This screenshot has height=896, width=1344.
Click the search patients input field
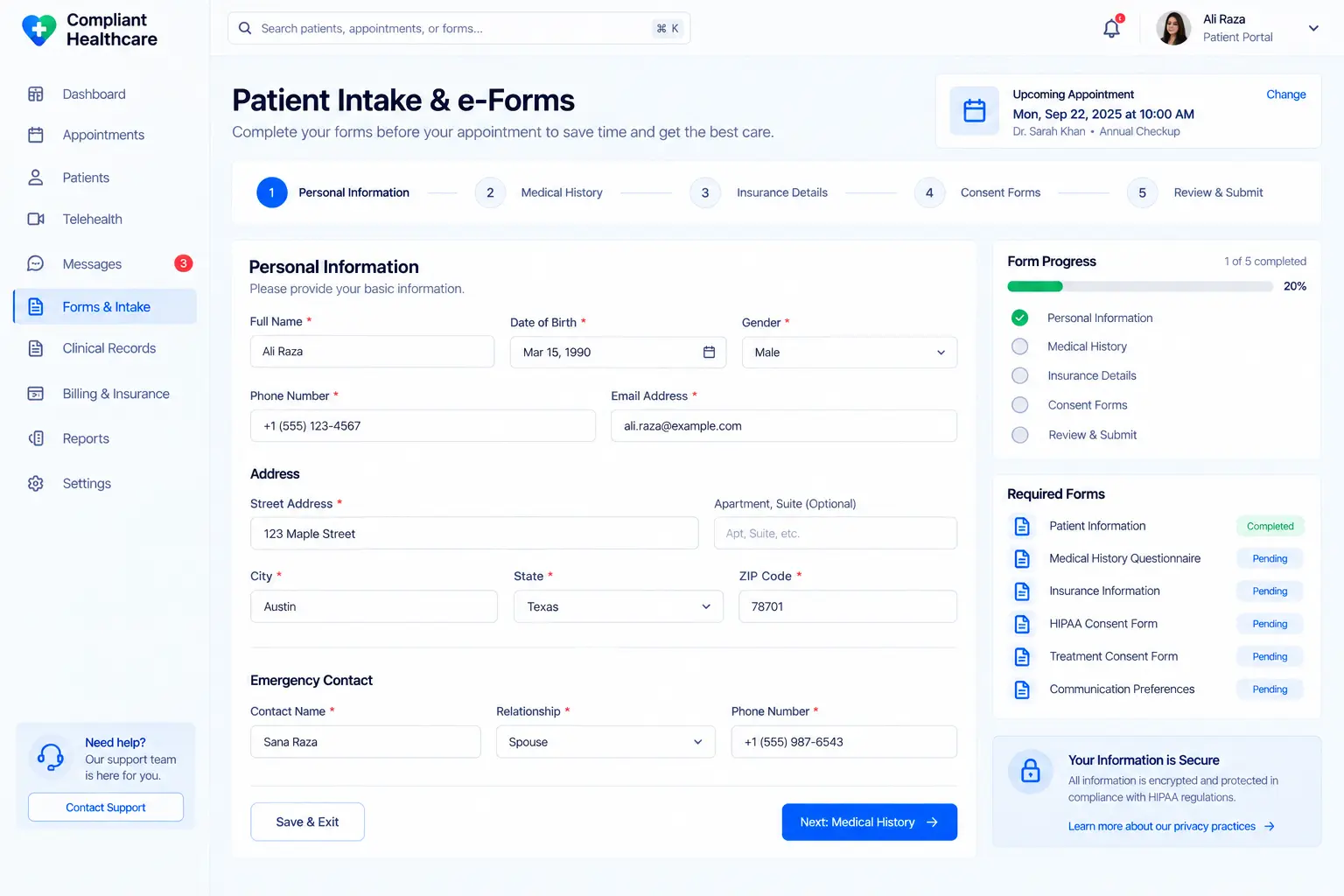458,28
